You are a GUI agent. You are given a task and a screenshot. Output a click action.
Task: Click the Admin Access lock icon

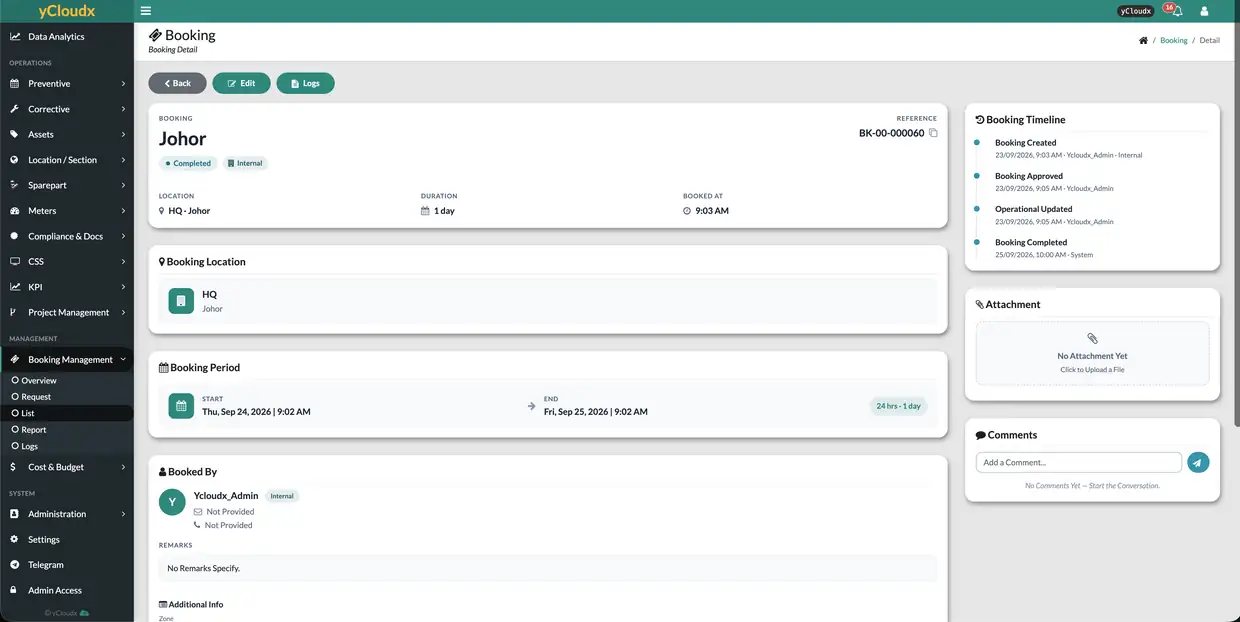coord(15,590)
